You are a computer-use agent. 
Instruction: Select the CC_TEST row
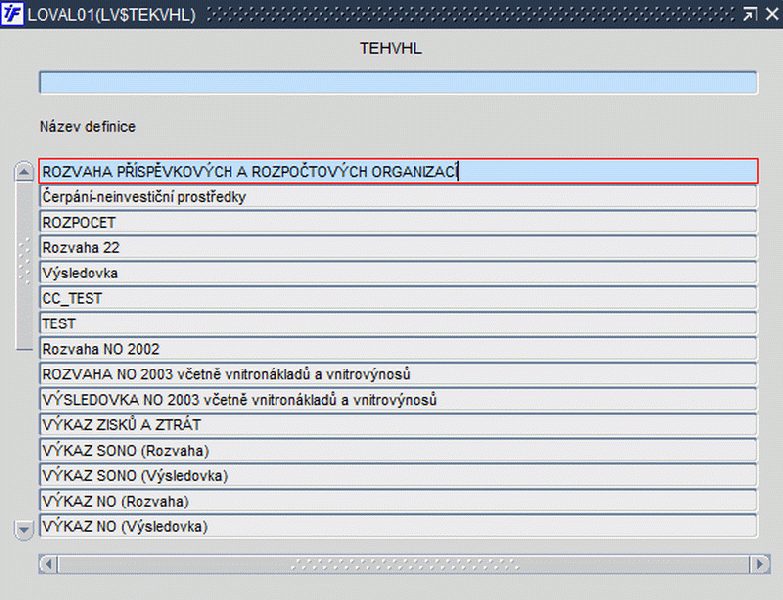pyautogui.click(x=398, y=299)
